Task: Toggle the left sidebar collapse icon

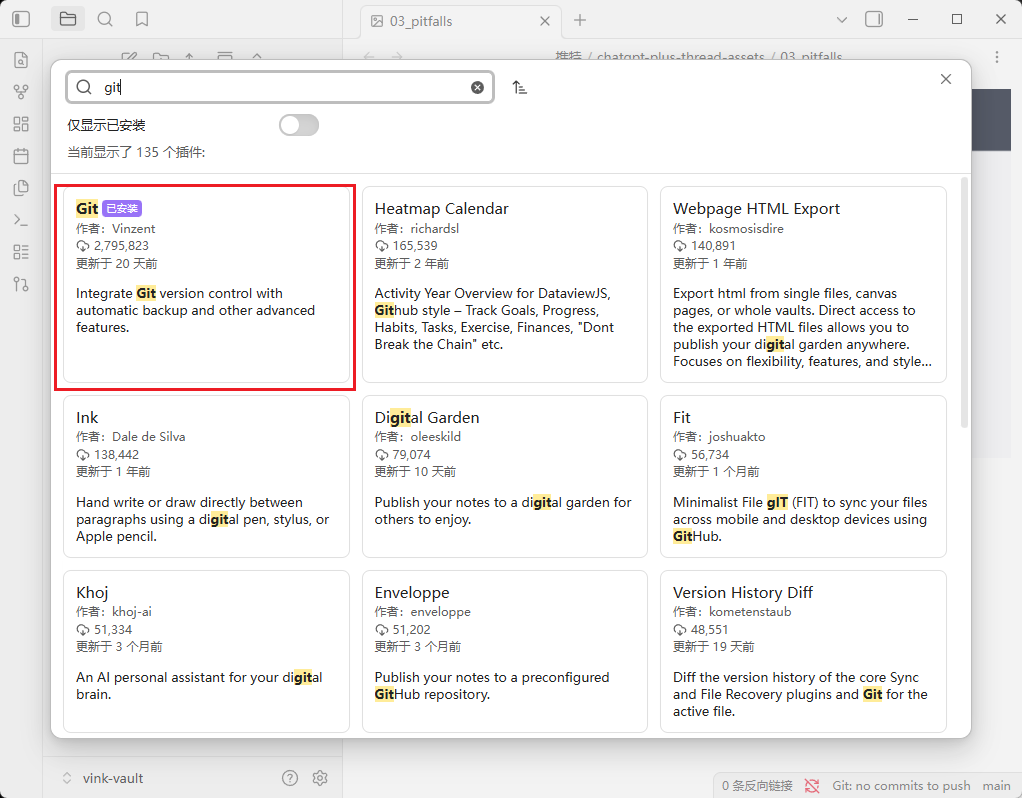Action: click(x=21, y=19)
